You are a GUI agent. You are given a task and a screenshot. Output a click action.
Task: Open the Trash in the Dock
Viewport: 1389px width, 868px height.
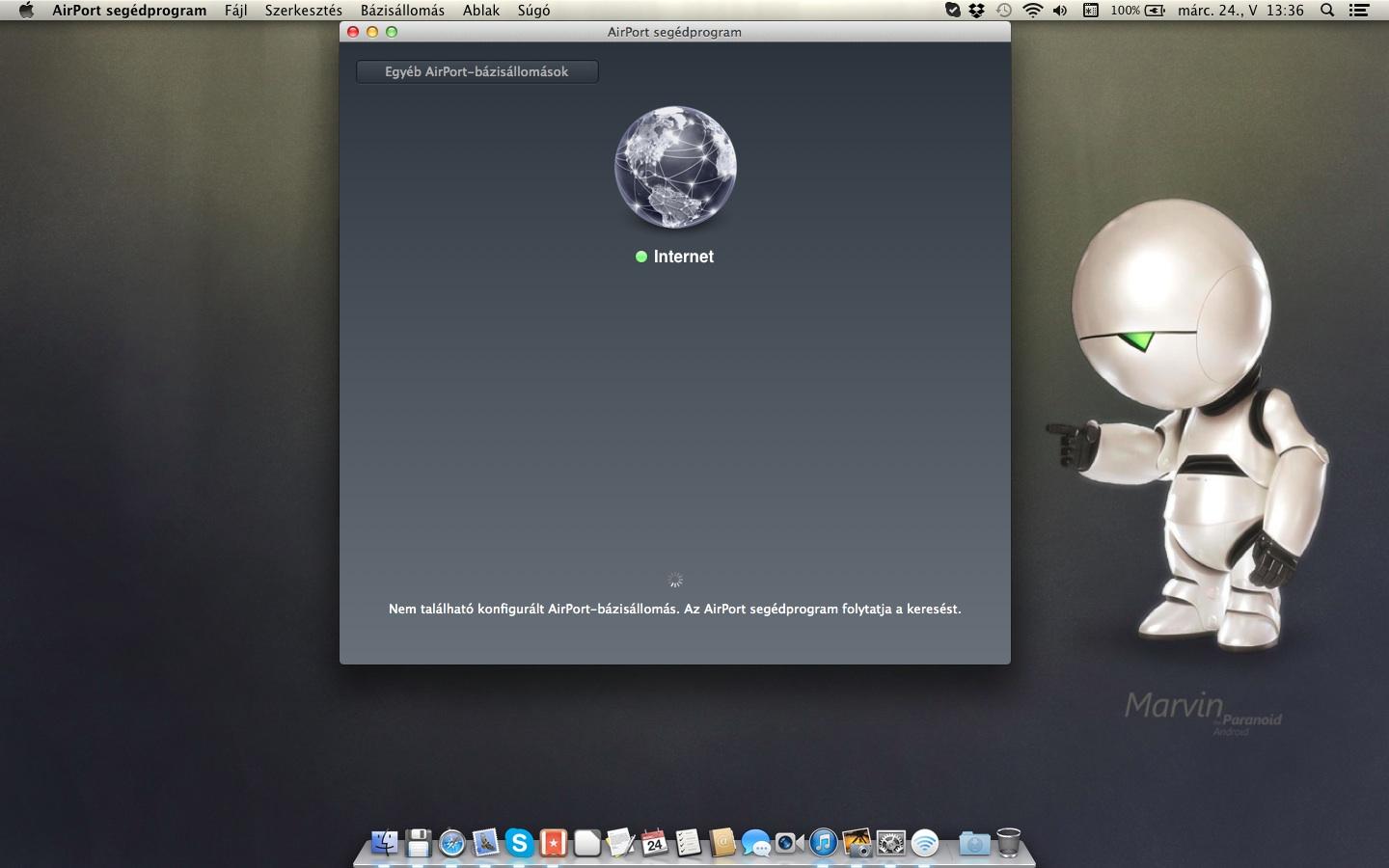click(x=1008, y=843)
